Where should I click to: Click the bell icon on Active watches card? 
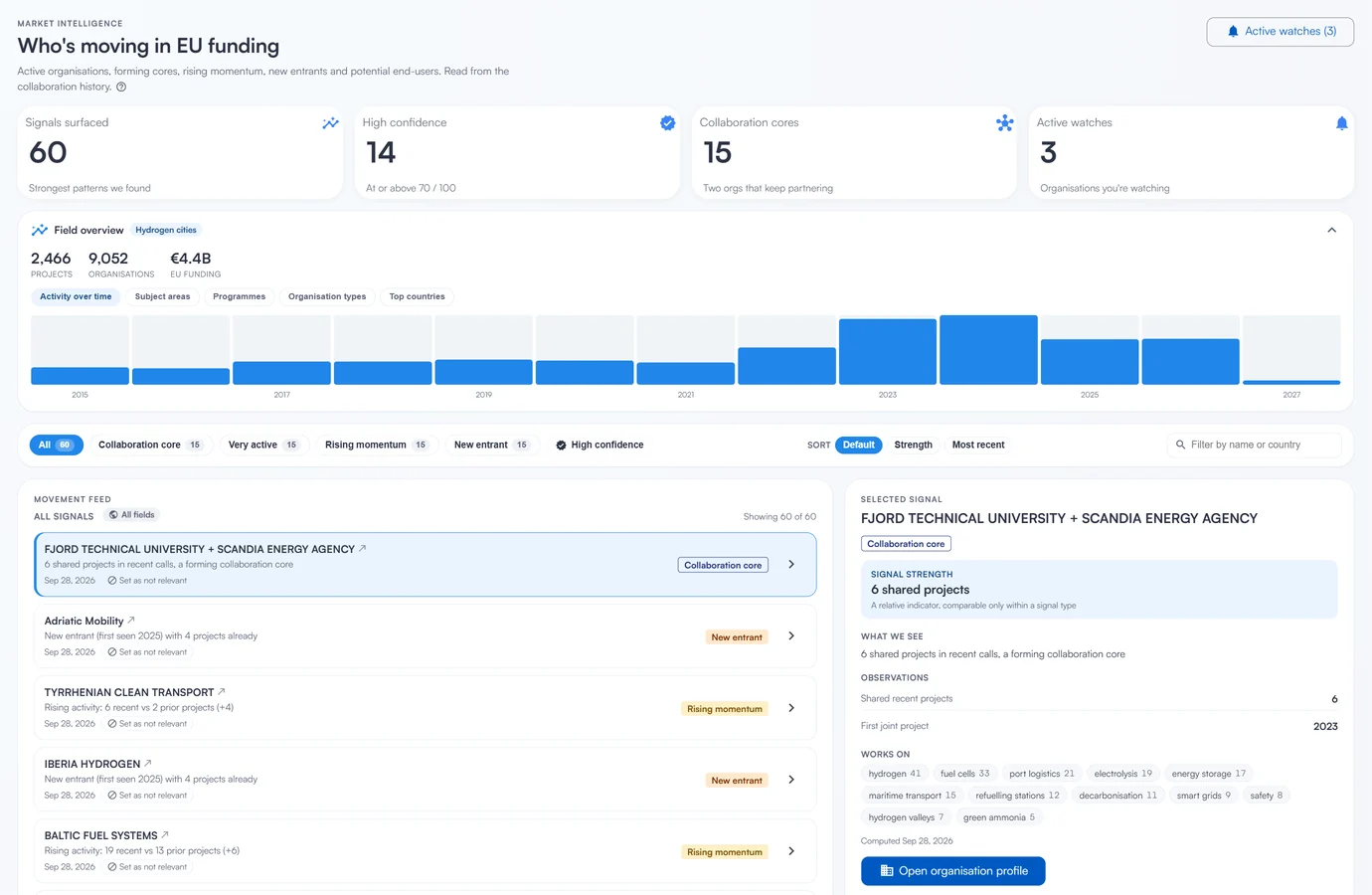tap(1341, 123)
